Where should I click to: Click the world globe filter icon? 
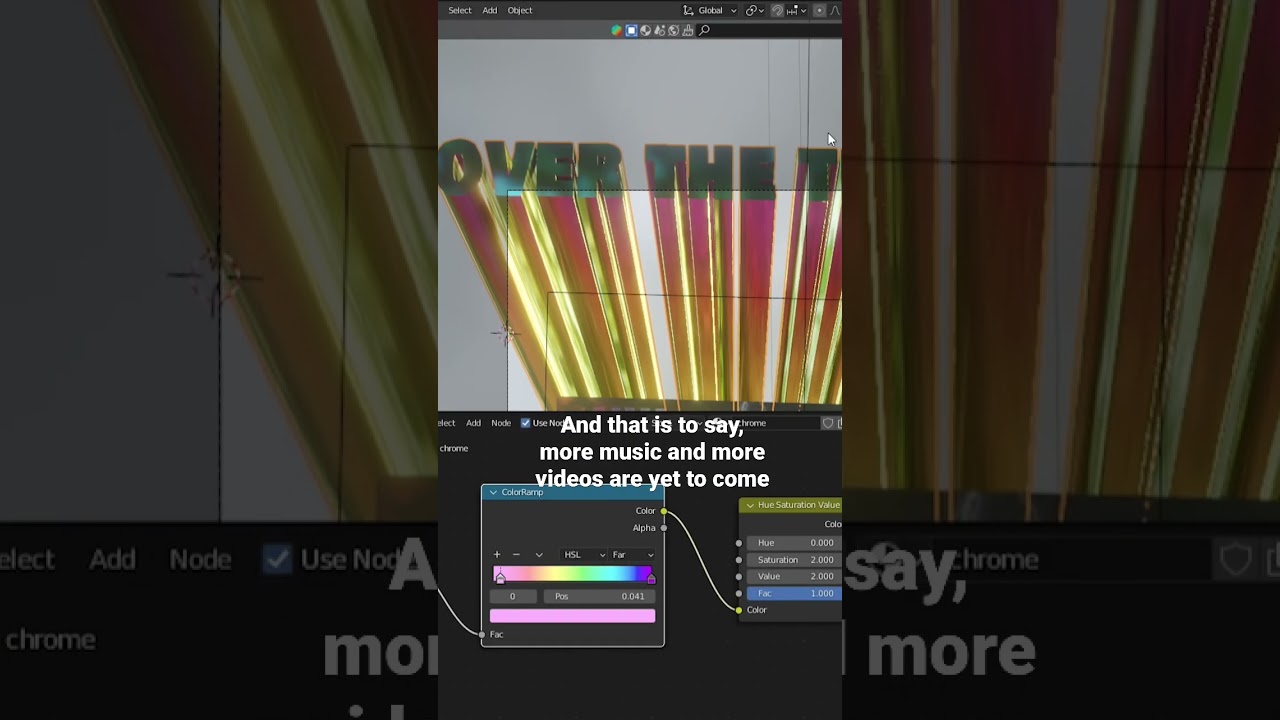click(x=673, y=31)
